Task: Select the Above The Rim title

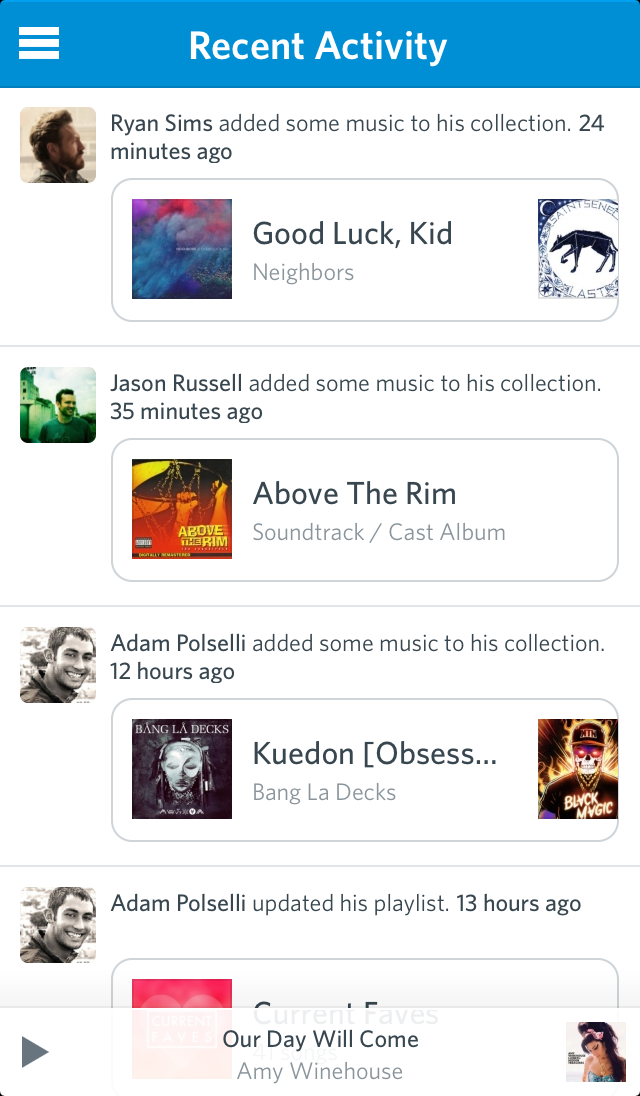Action: pyautogui.click(x=354, y=494)
